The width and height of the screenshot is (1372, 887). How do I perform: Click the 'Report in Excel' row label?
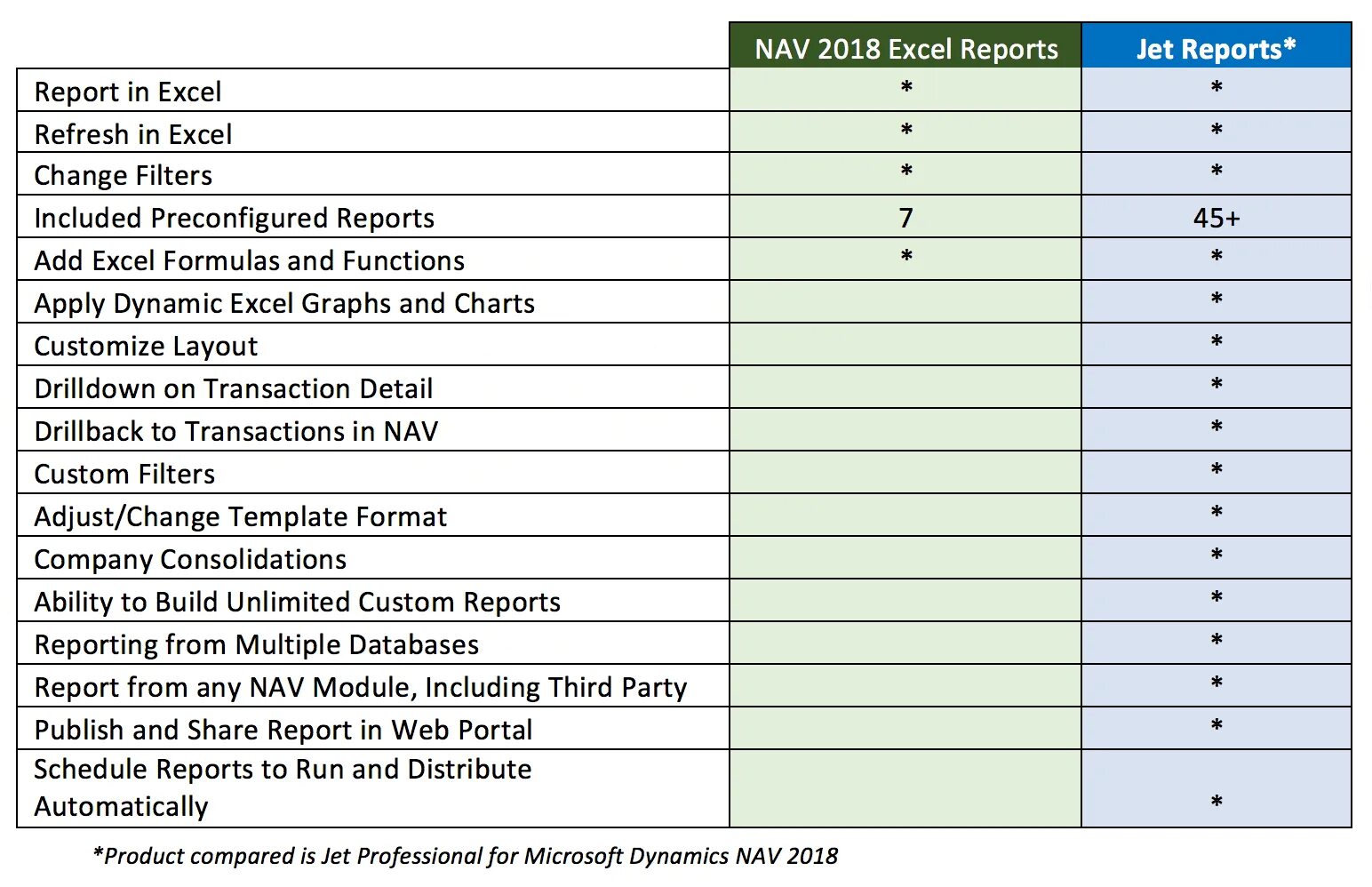pos(128,92)
